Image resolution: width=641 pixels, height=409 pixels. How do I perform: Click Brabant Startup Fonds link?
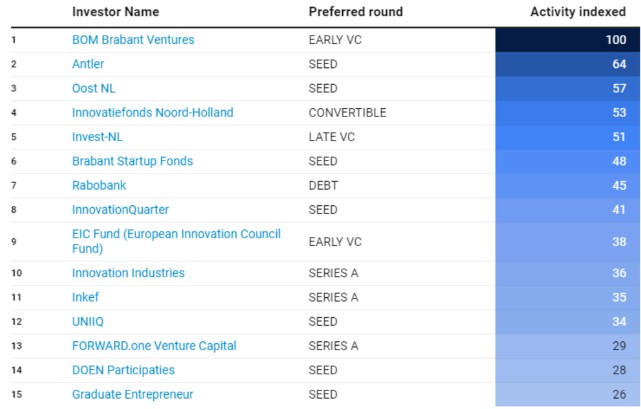click(132, 161)
